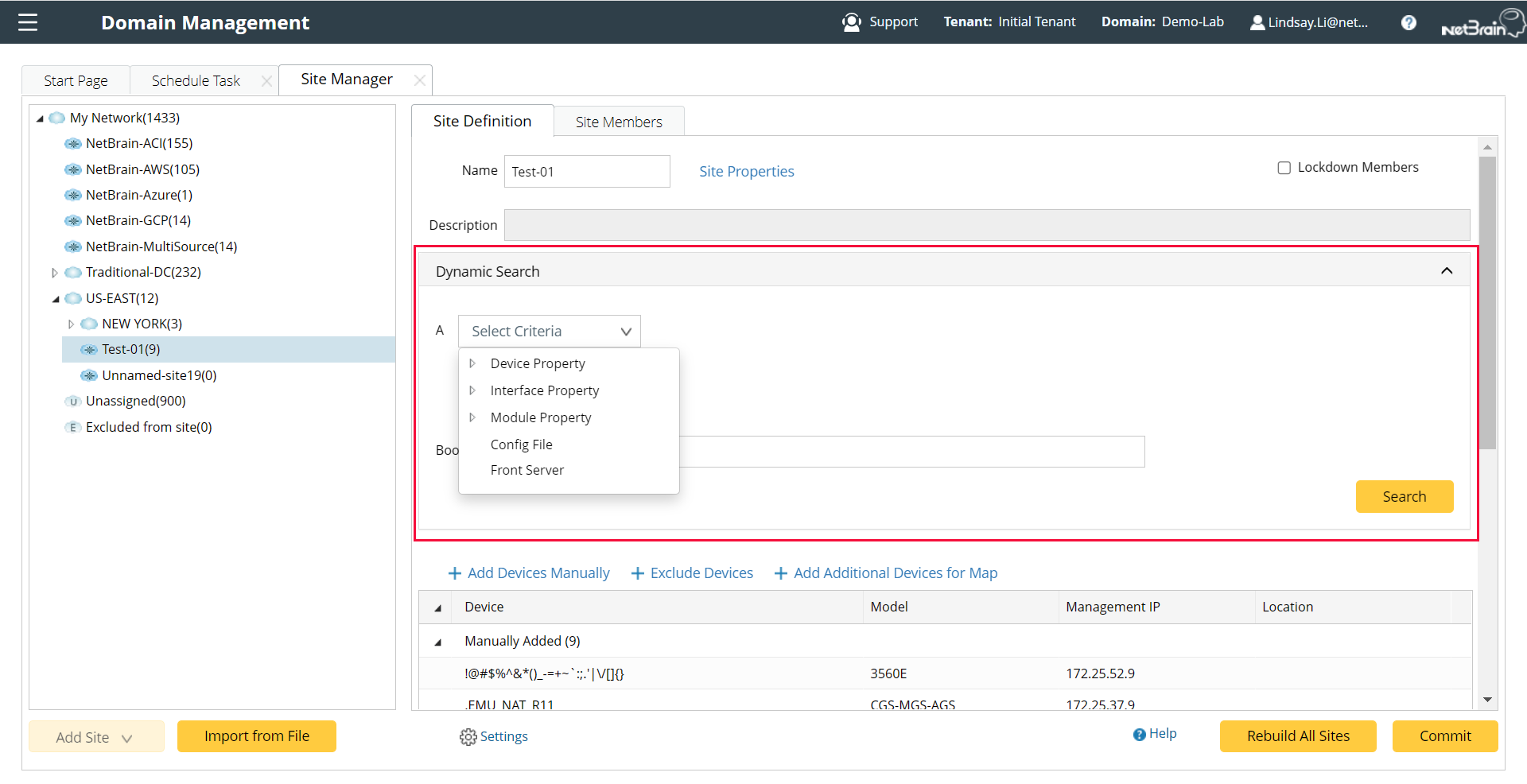
Task: Enable the Lockdown Members checkbox
Action: tap(1284, 168)
